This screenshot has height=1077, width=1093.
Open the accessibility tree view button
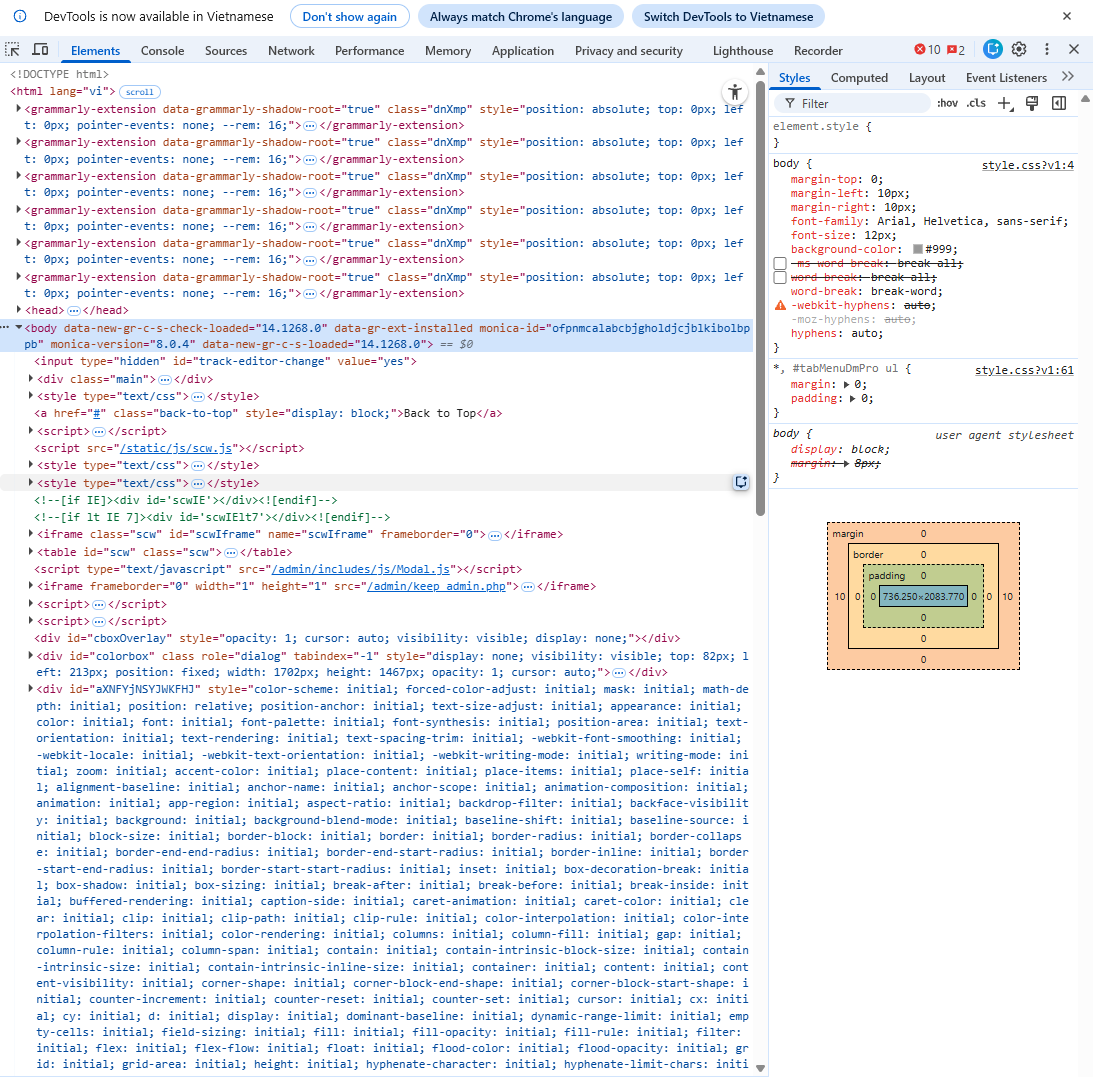[x=735, y=91]
